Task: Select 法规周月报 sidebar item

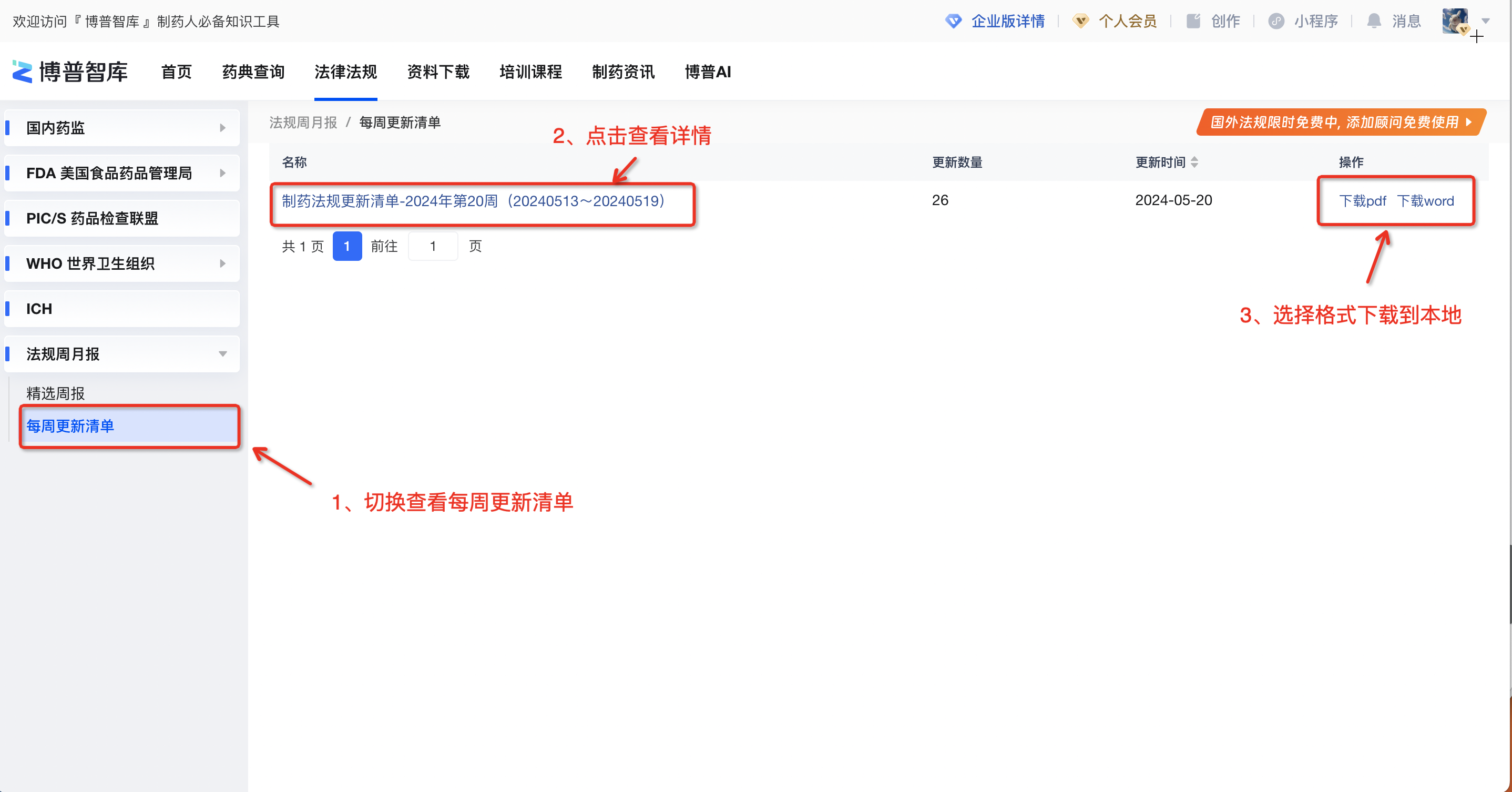Action: pyautogui.click(x=122, y=353)
